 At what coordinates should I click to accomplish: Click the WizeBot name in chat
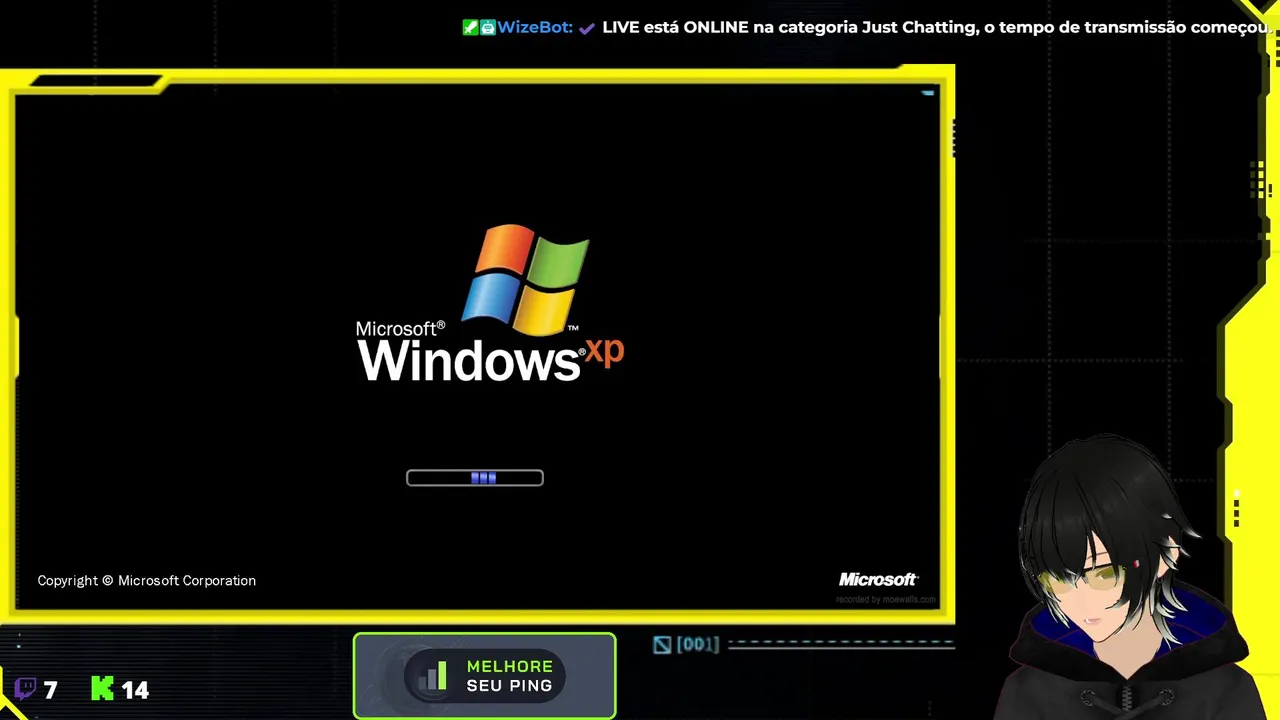[534, 27]
